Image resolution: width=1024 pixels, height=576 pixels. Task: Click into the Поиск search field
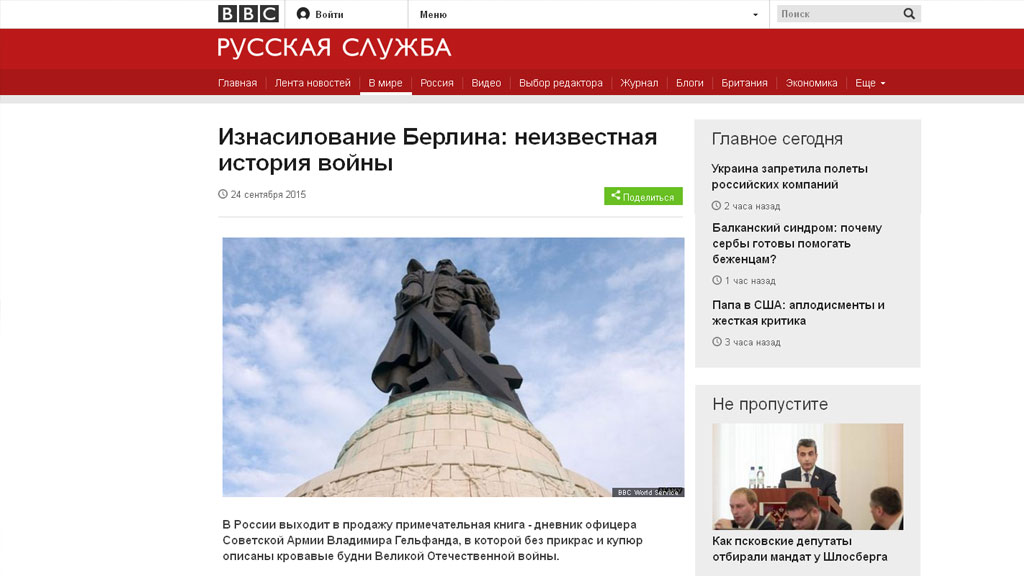point(840,14)
